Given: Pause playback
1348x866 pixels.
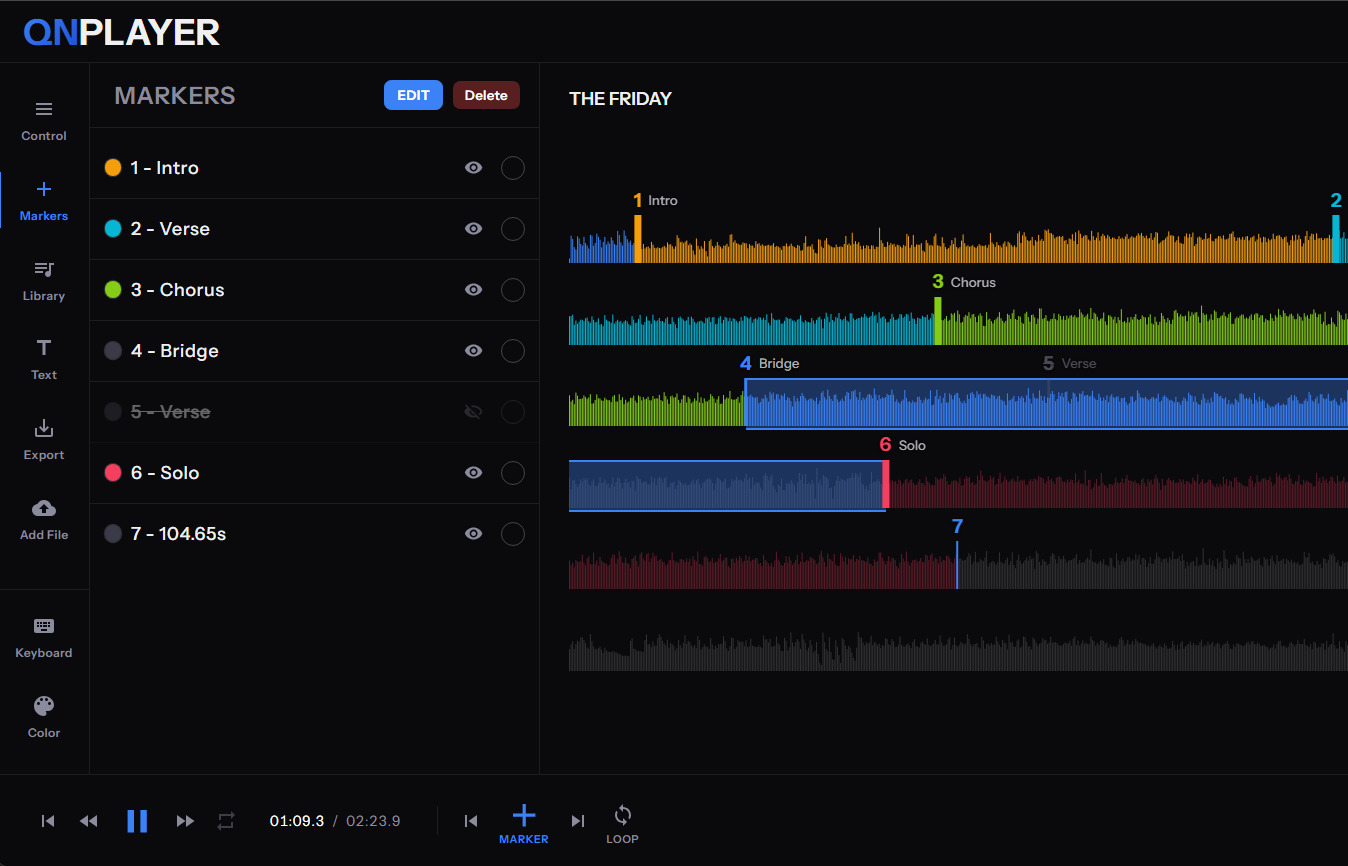Looking at the screenshot, I should [137, 821].
